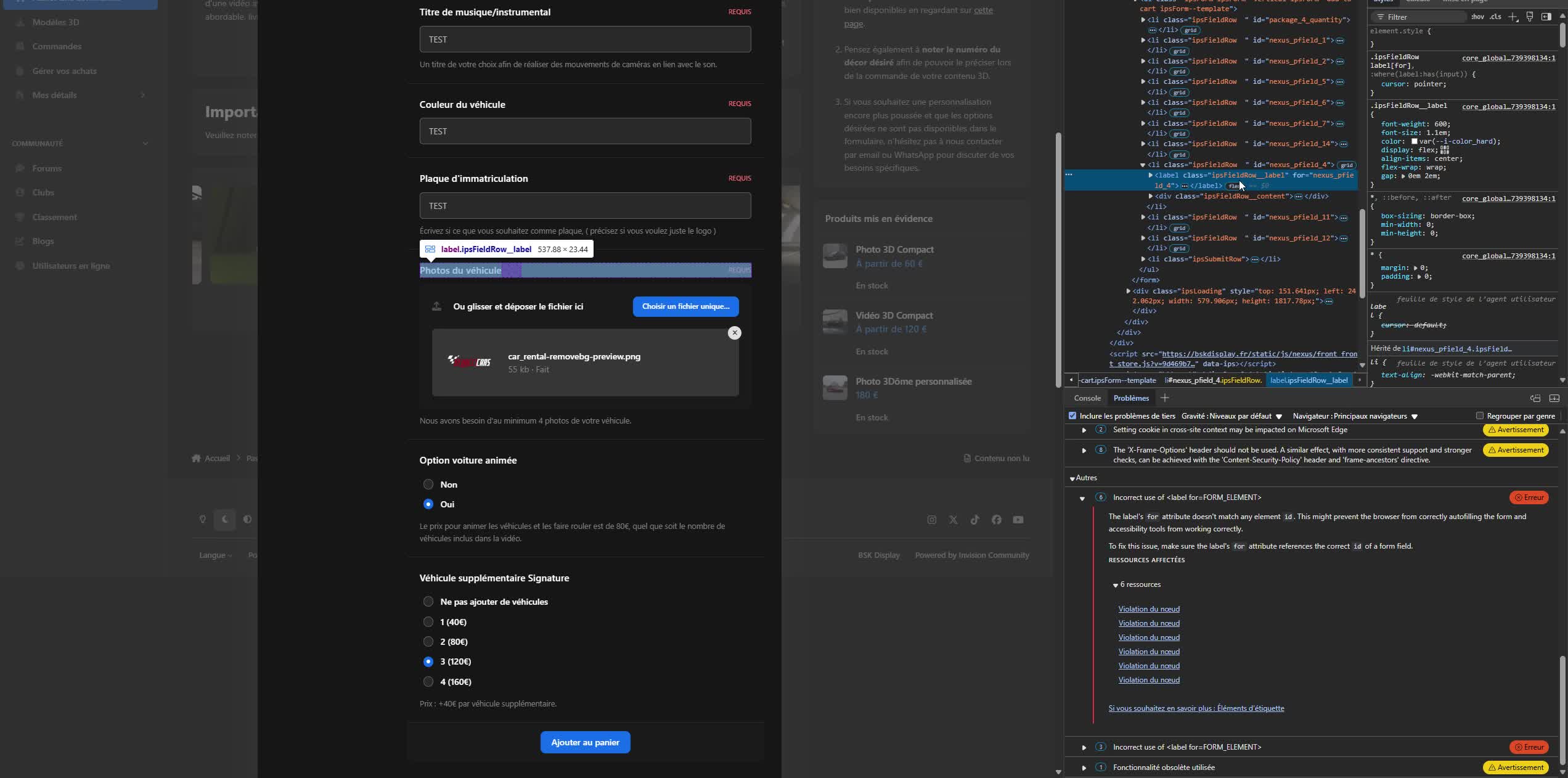Select the dark mode moon icon
This screenshot has width=1568, height=778.
(x=225, y=519)
